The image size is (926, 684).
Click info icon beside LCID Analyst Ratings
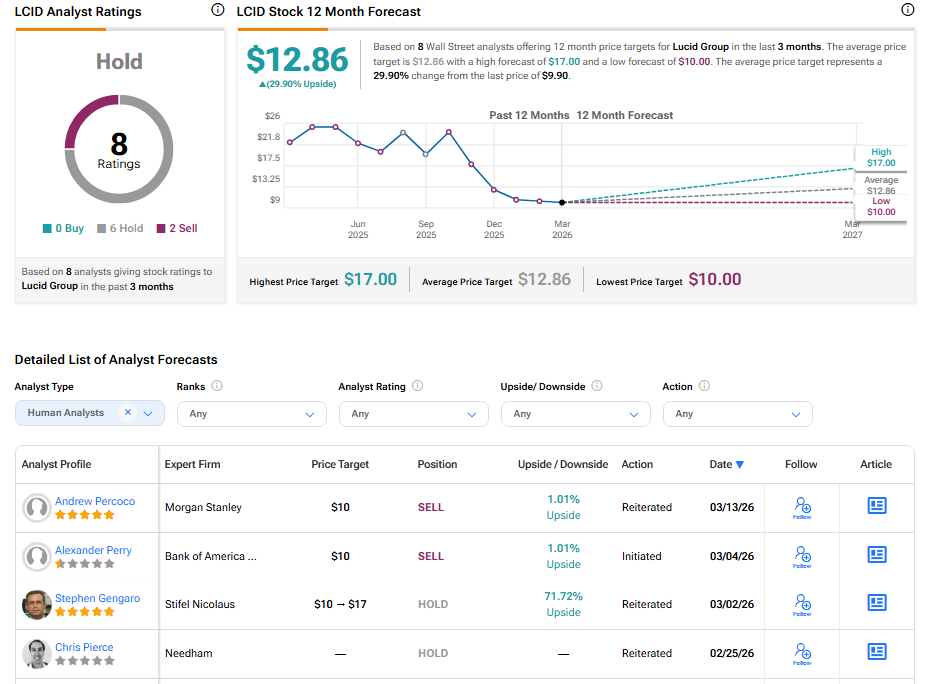pos(218,10)
